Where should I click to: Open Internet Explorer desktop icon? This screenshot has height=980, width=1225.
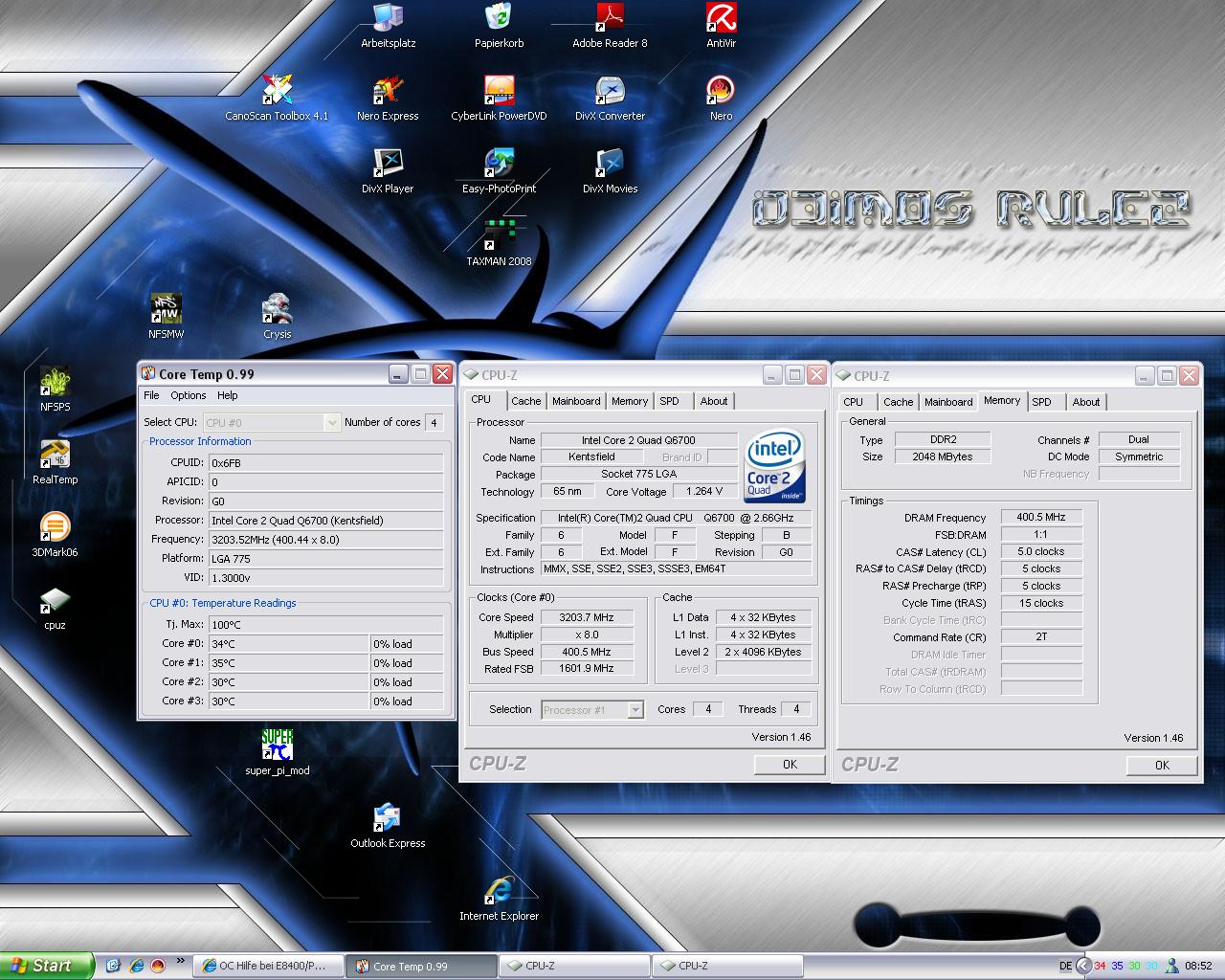(499, 899)
